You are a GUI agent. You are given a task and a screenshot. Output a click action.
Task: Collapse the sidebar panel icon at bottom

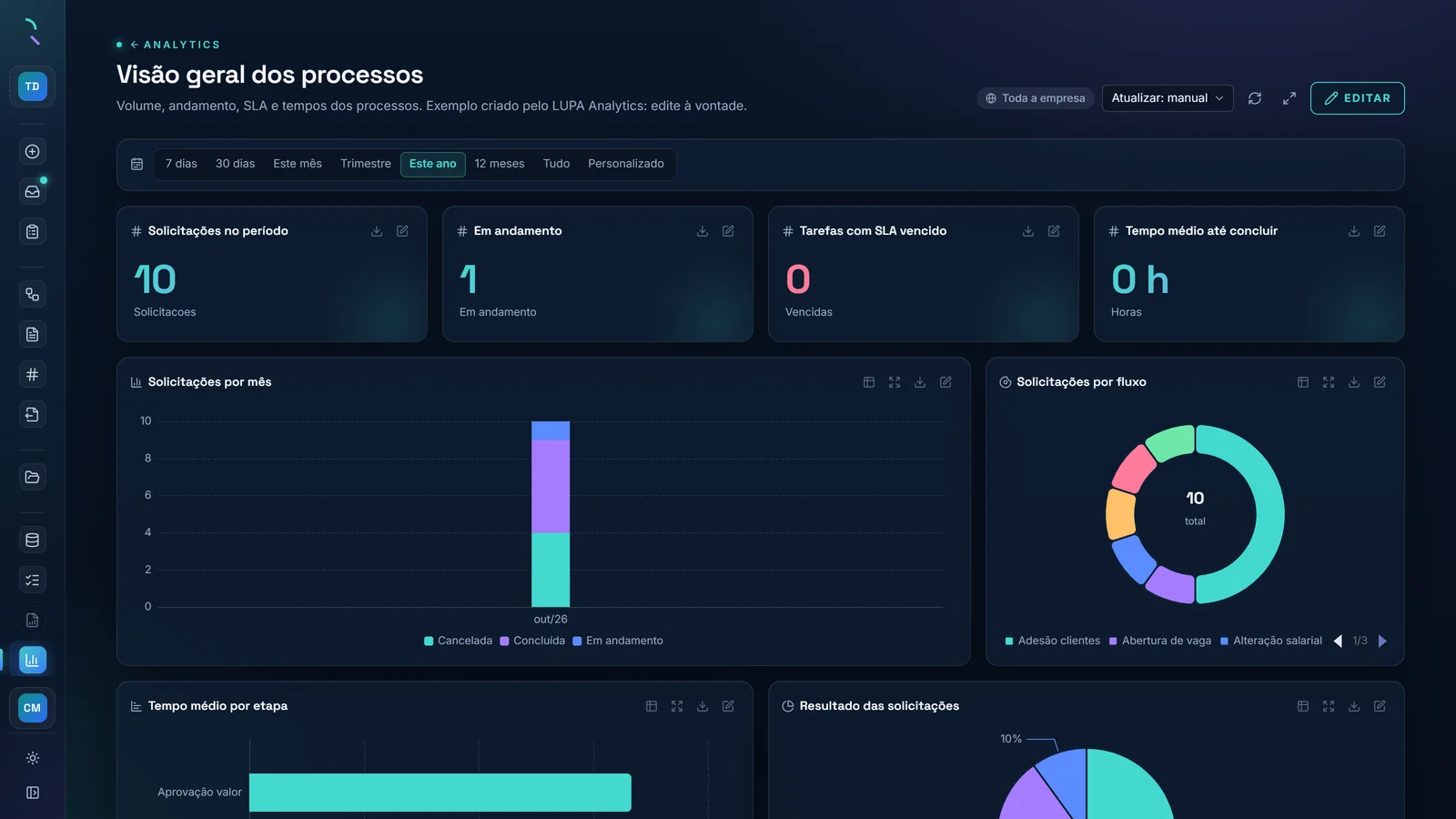tap(32, 793)
